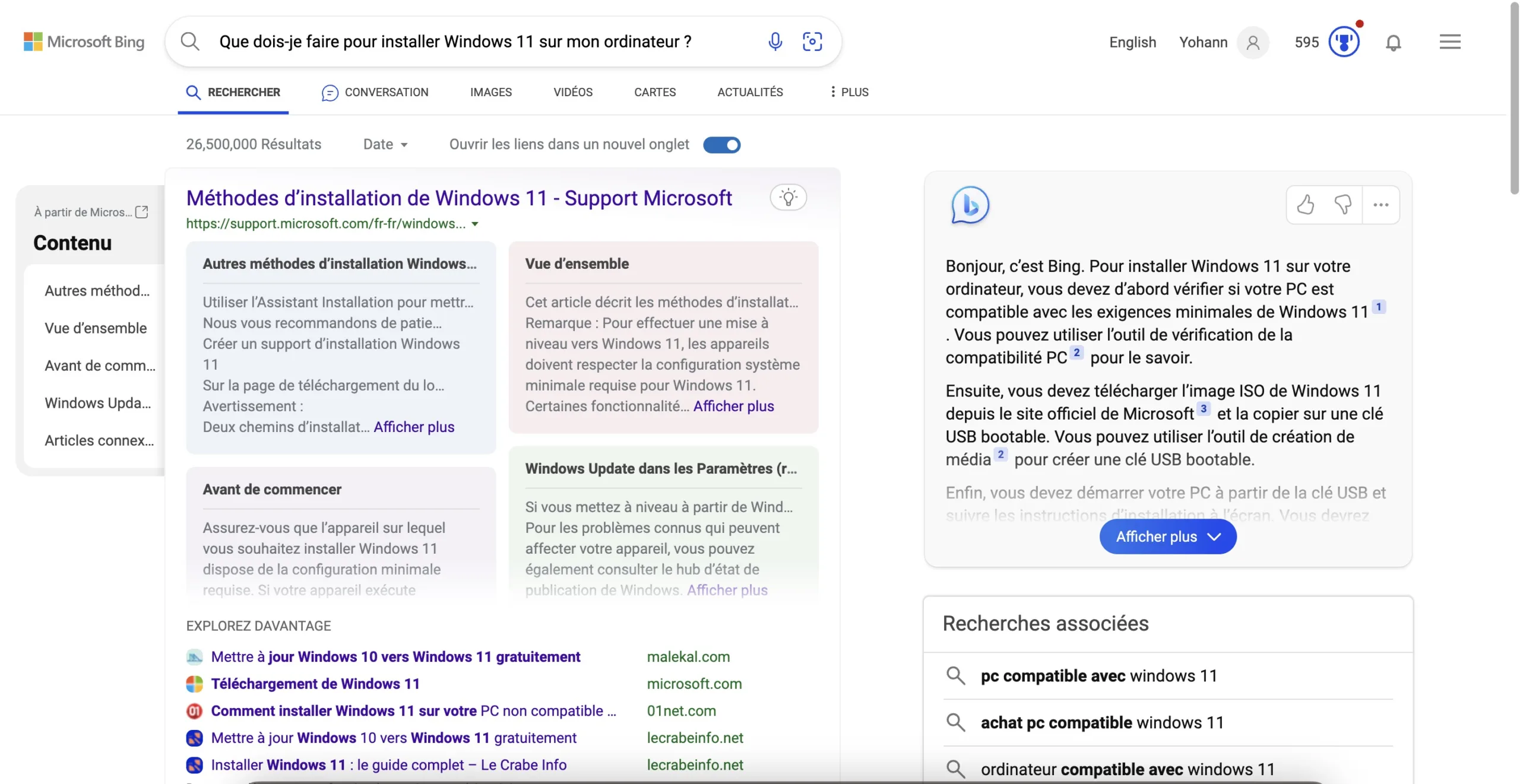Screen dimensions: 1520x784
Task: Open Comment installer Windows 11 non compatible link
Action: pyautogui.click(x=414, y=710)
